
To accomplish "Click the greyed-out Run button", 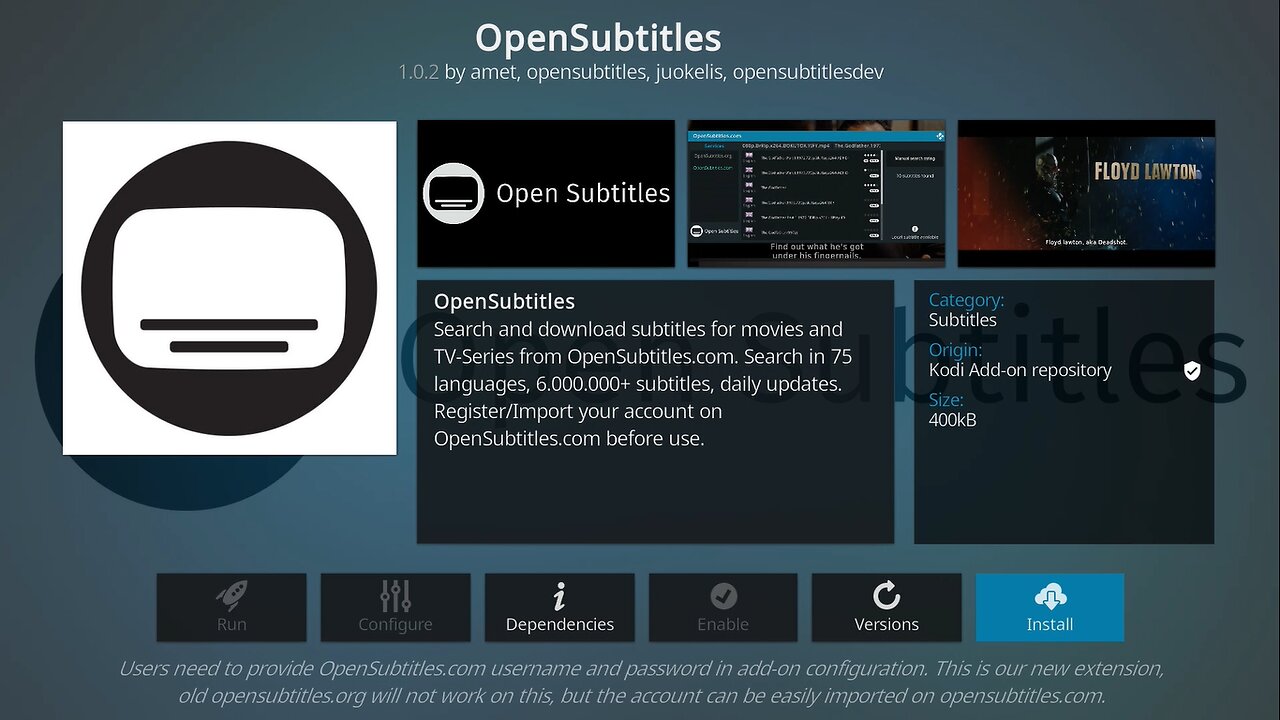I will tap(231, 607).
